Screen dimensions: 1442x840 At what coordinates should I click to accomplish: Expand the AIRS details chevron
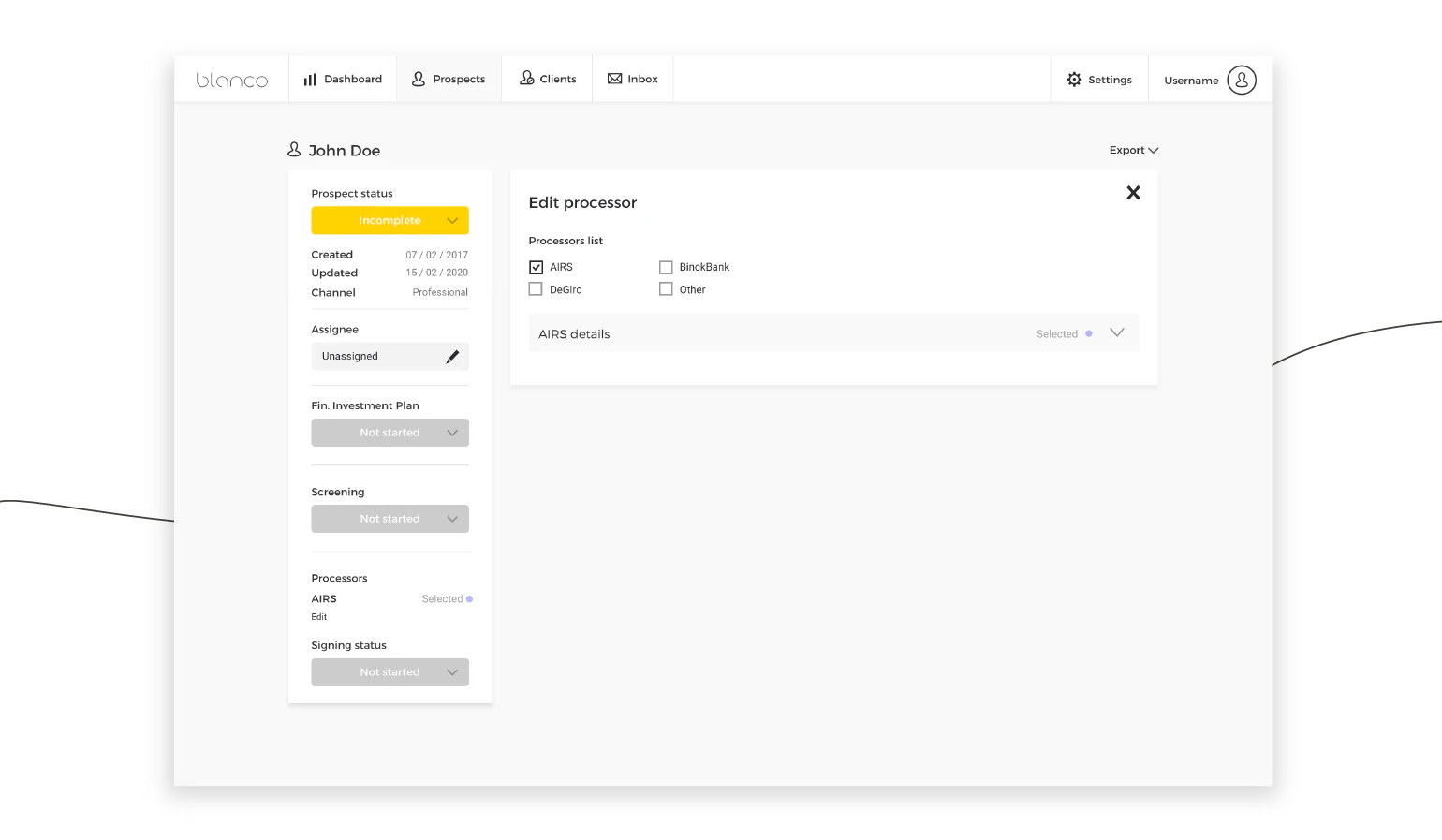(1116, 332)
